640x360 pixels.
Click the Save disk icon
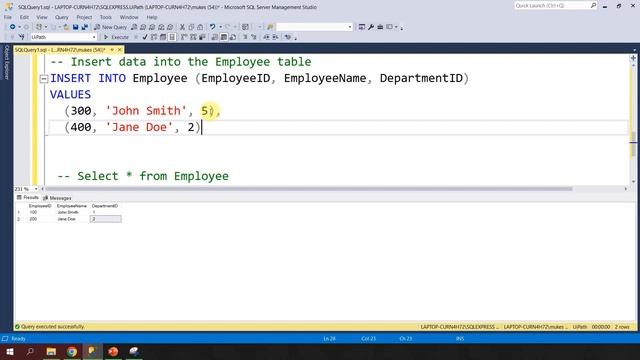[x=76, y=27]
